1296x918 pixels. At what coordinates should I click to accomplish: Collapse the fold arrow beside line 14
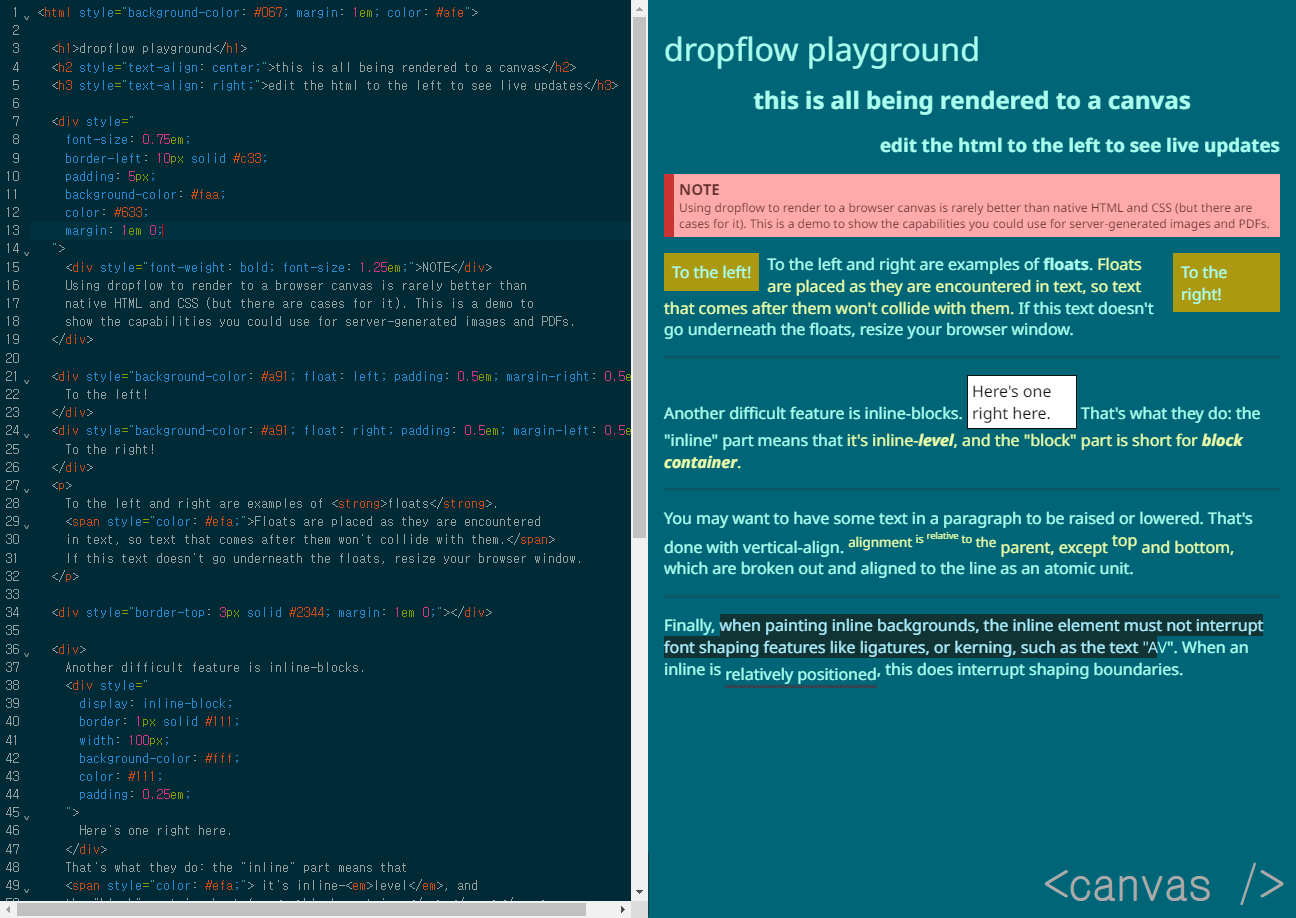coord(26,249)
